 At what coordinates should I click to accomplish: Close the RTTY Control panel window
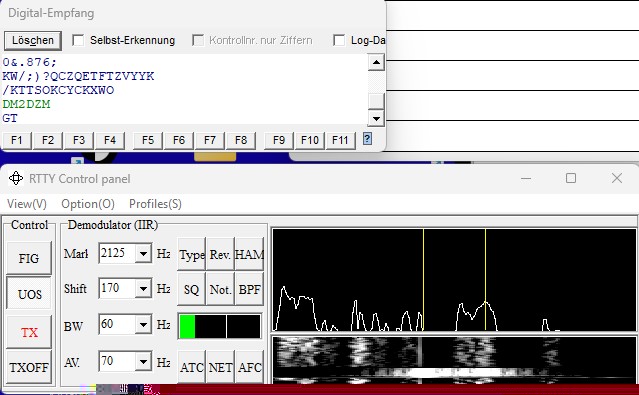pyautogui.click(x=617, y=178)
